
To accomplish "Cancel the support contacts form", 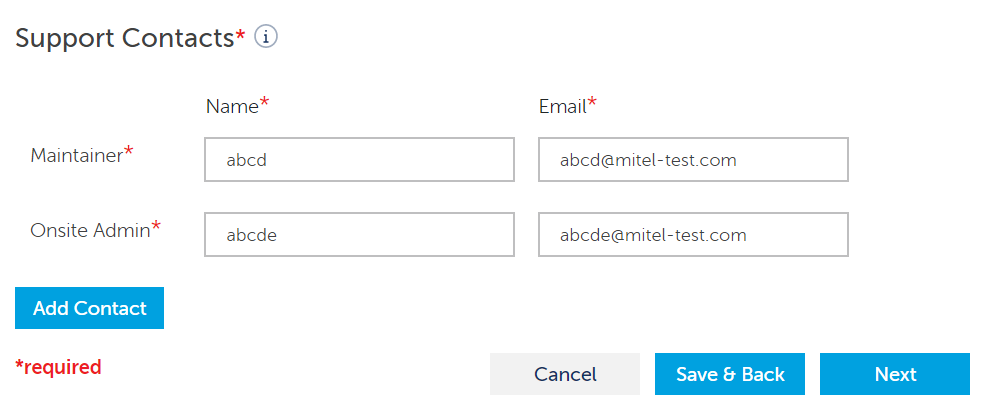I will (565, 374).
